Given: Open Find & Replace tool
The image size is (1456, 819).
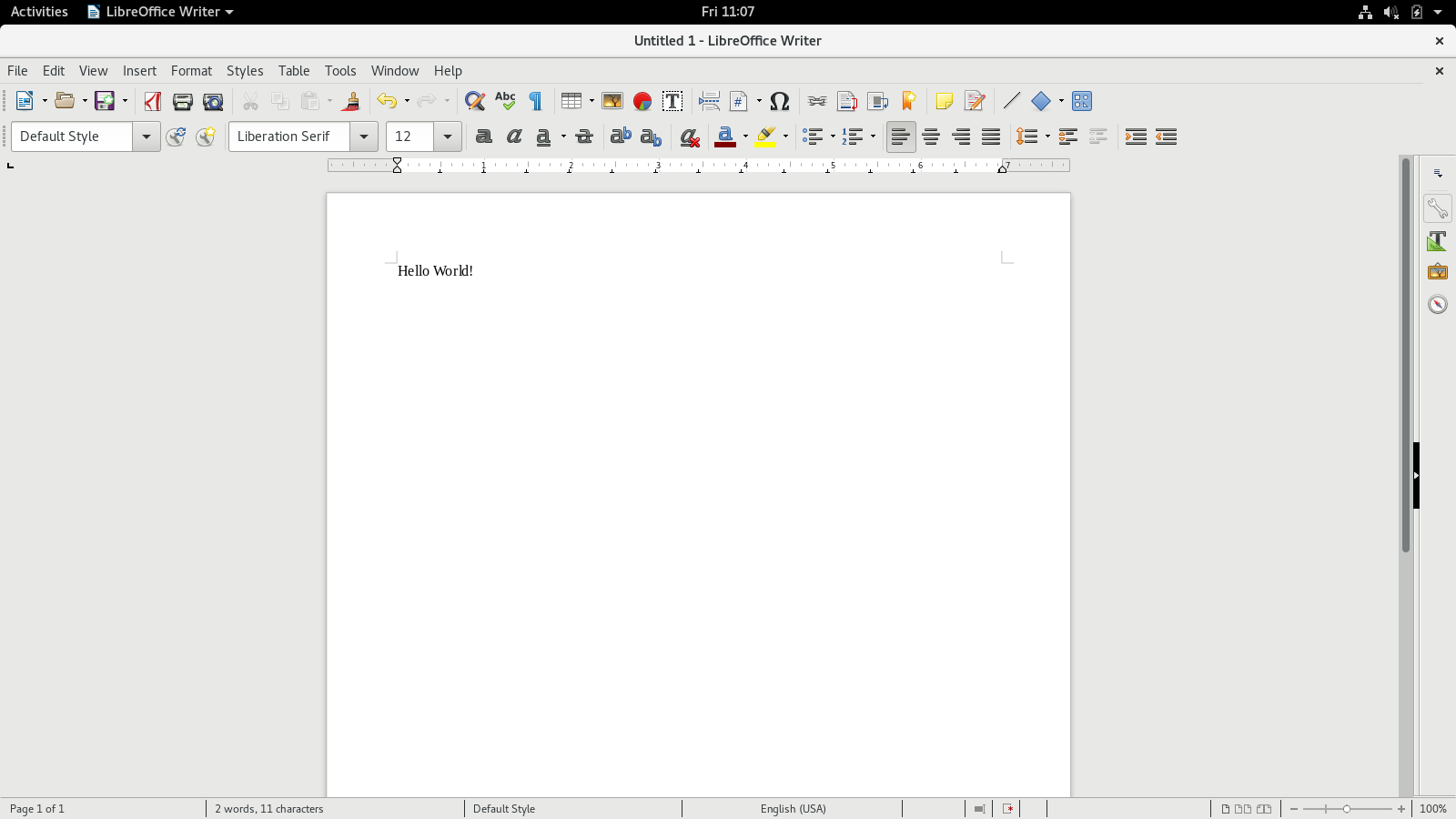Looking at the screenshot, I should (474, 101).
